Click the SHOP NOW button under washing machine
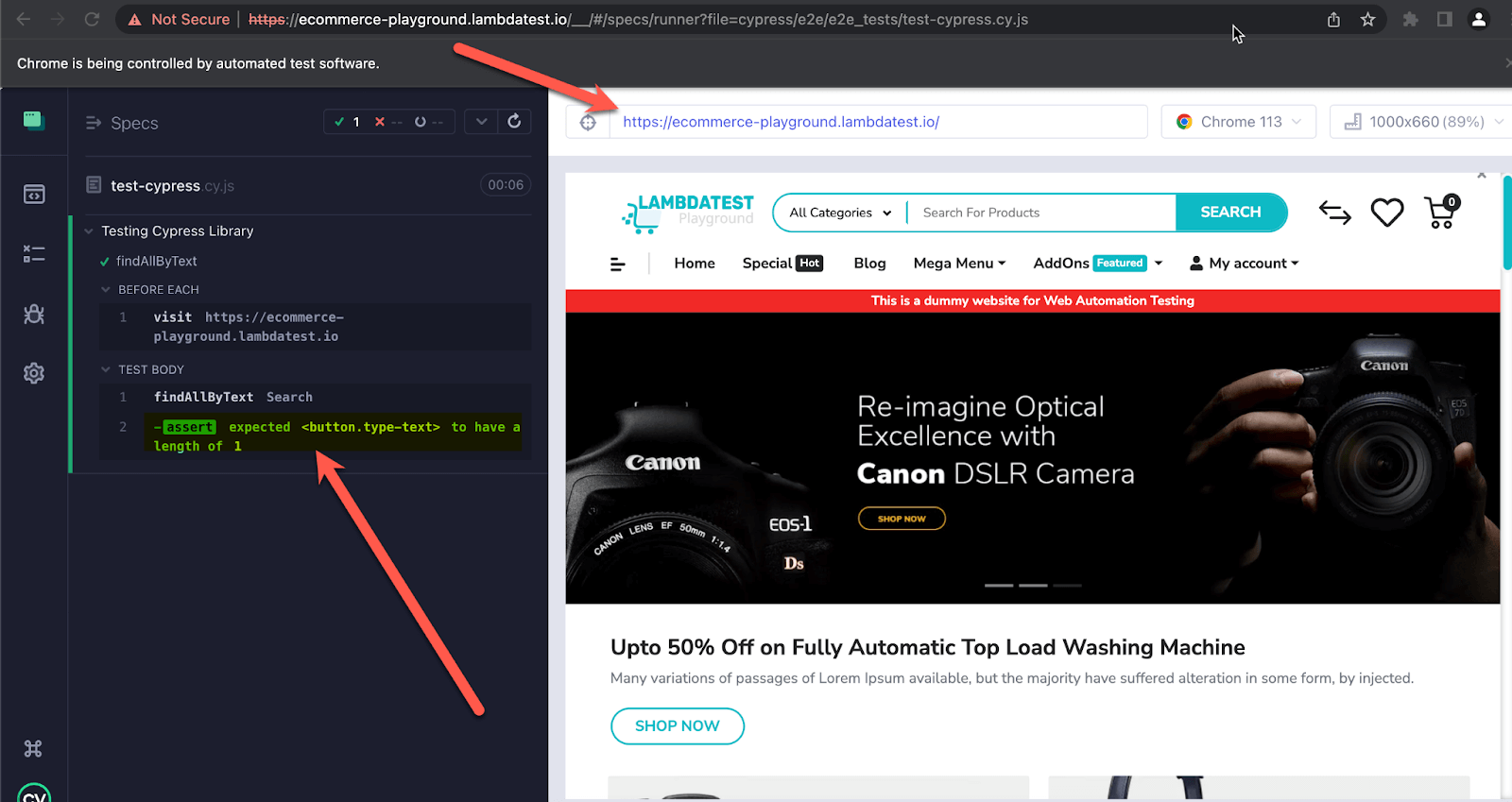The width and height of the screenshot is (1512, 802). 677,725
